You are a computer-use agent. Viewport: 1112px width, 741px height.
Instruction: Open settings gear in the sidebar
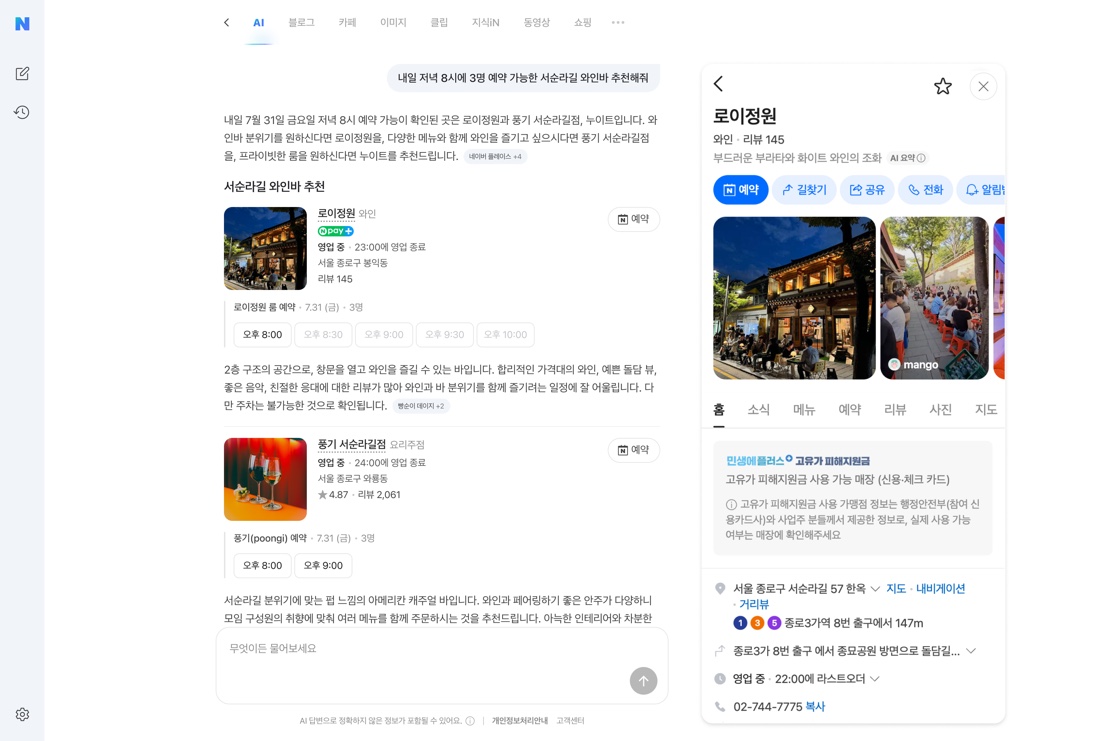(x=22, y=714)
